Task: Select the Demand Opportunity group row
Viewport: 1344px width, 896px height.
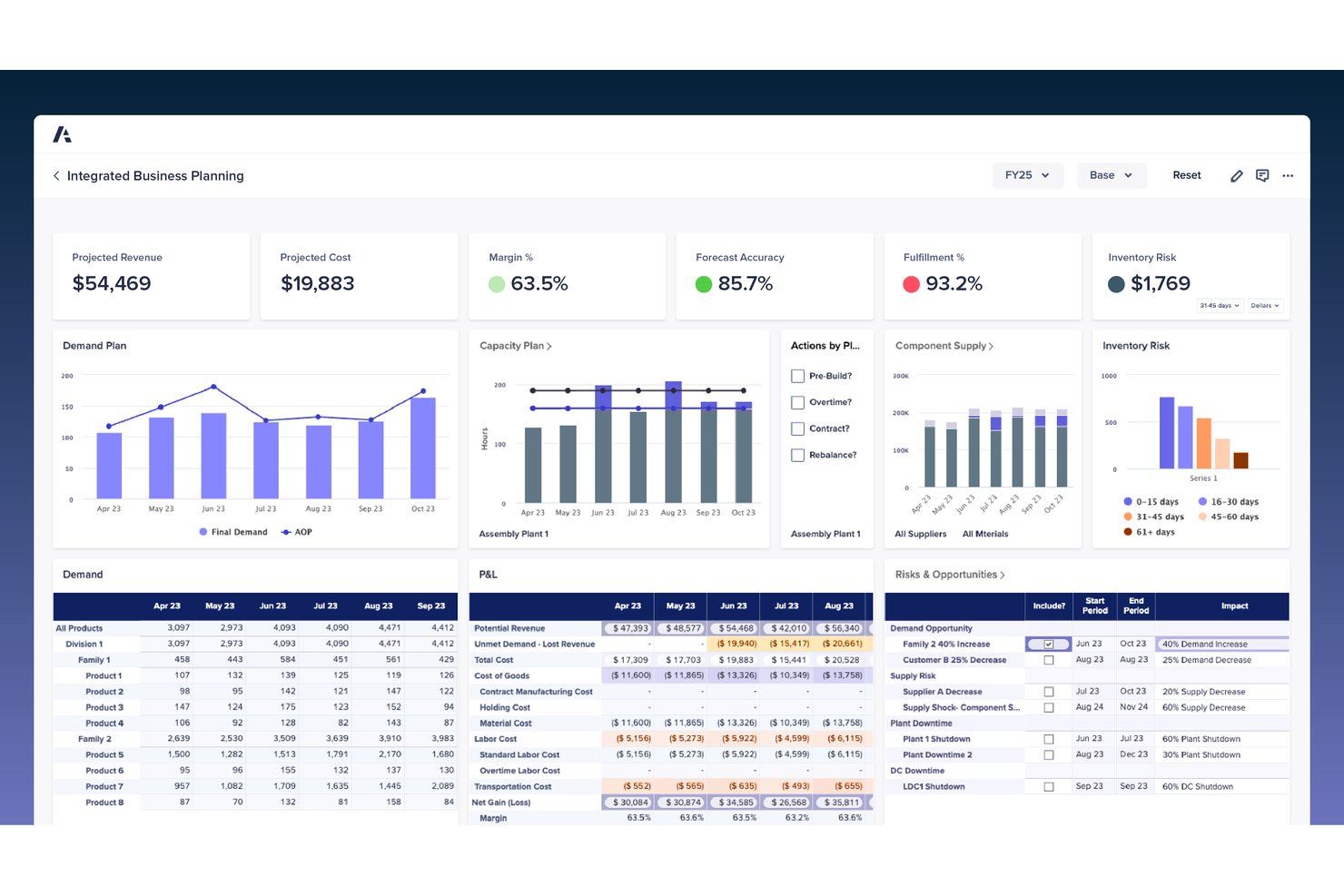Action: (x=1087, y=628)
